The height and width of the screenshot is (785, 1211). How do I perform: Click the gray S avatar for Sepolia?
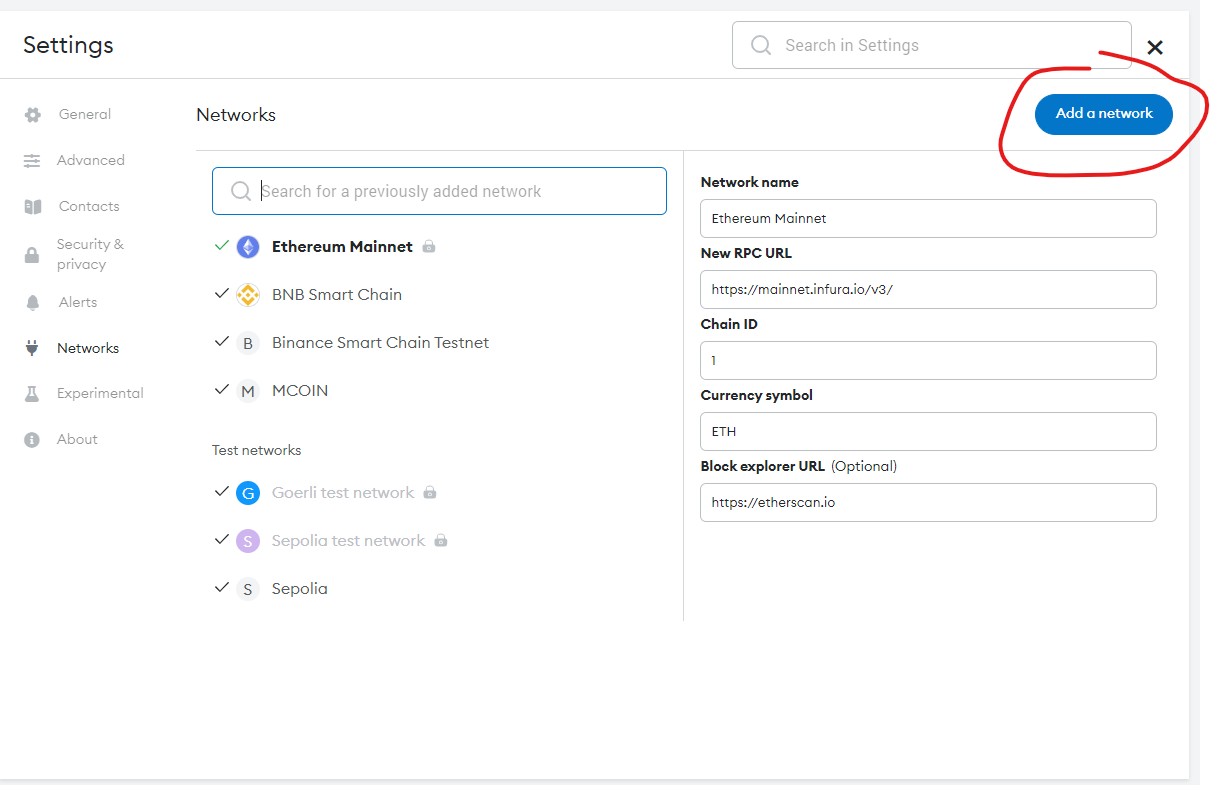248,589
